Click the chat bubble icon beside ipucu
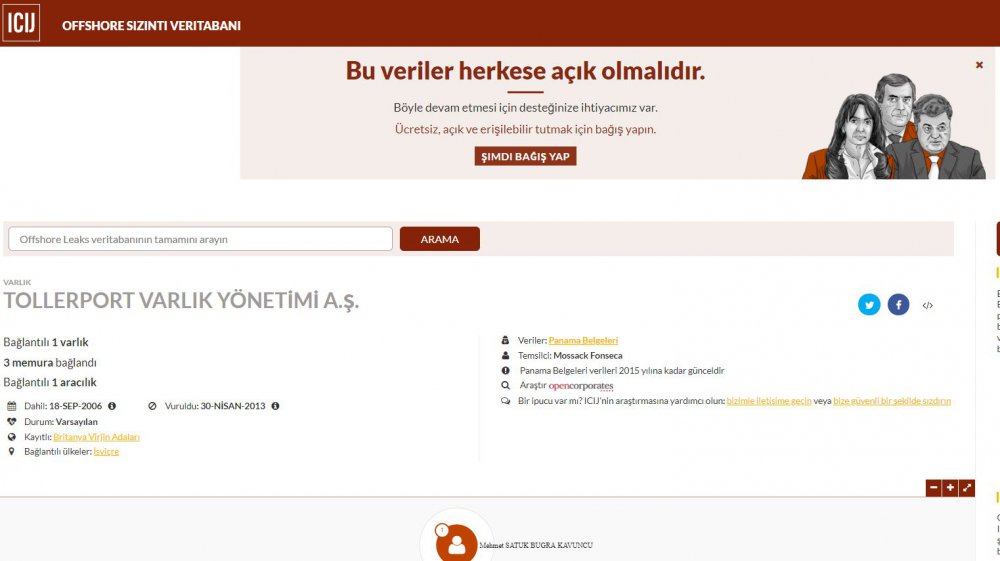Image resolution: width=1000 pixels, height=561 pixels. coord(505,401)
